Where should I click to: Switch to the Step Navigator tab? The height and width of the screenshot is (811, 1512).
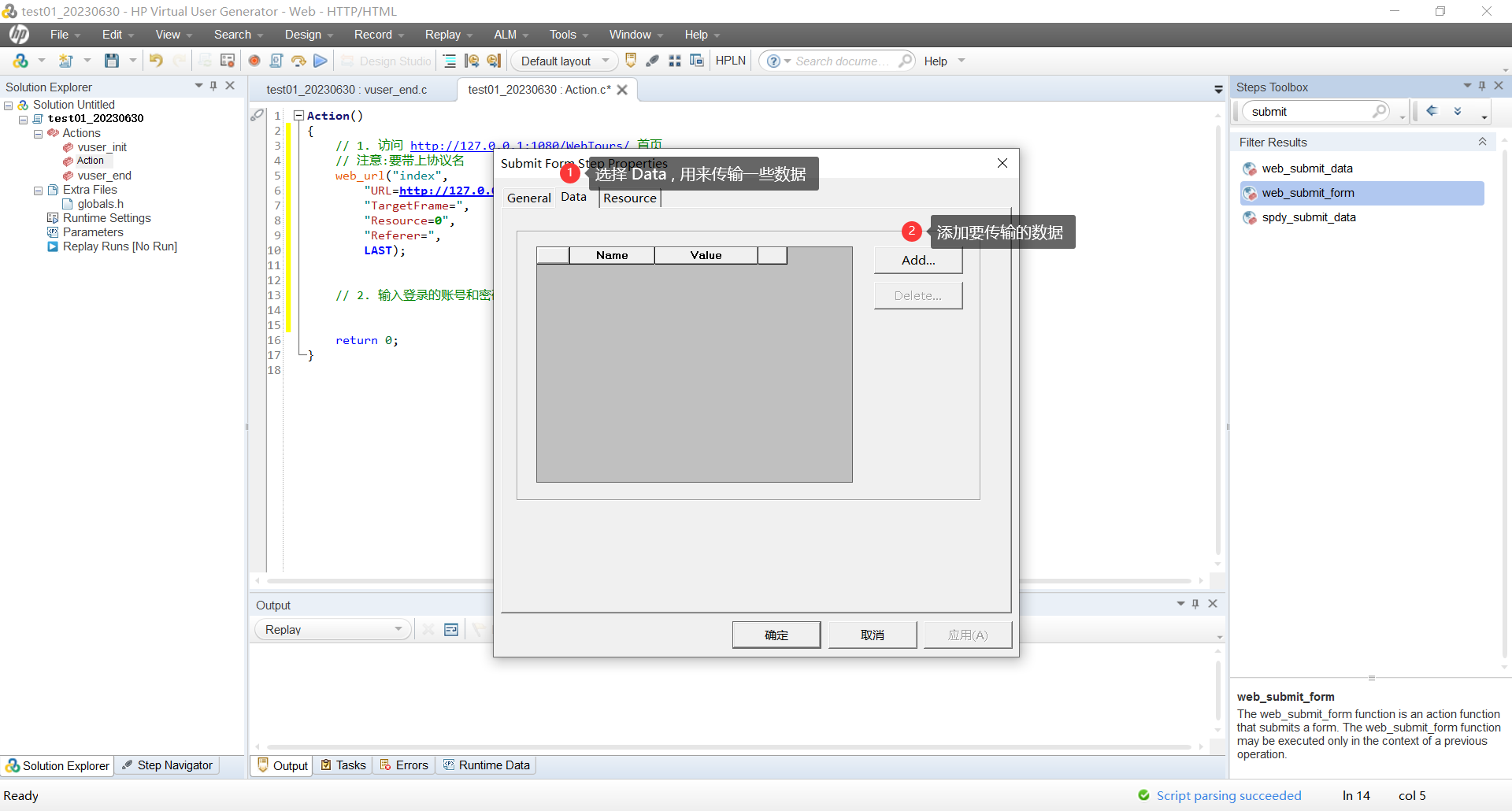(168, 765)
